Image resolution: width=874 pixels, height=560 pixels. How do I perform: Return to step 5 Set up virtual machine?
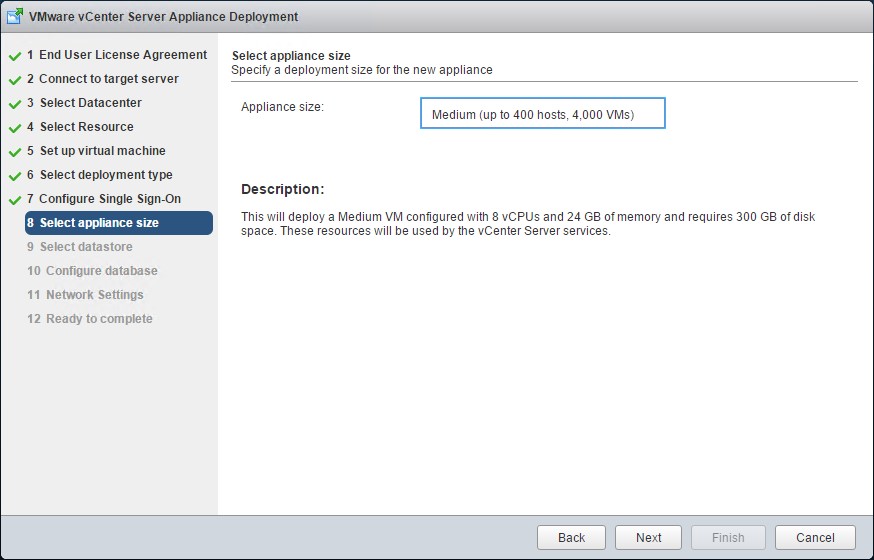(96, 150)
